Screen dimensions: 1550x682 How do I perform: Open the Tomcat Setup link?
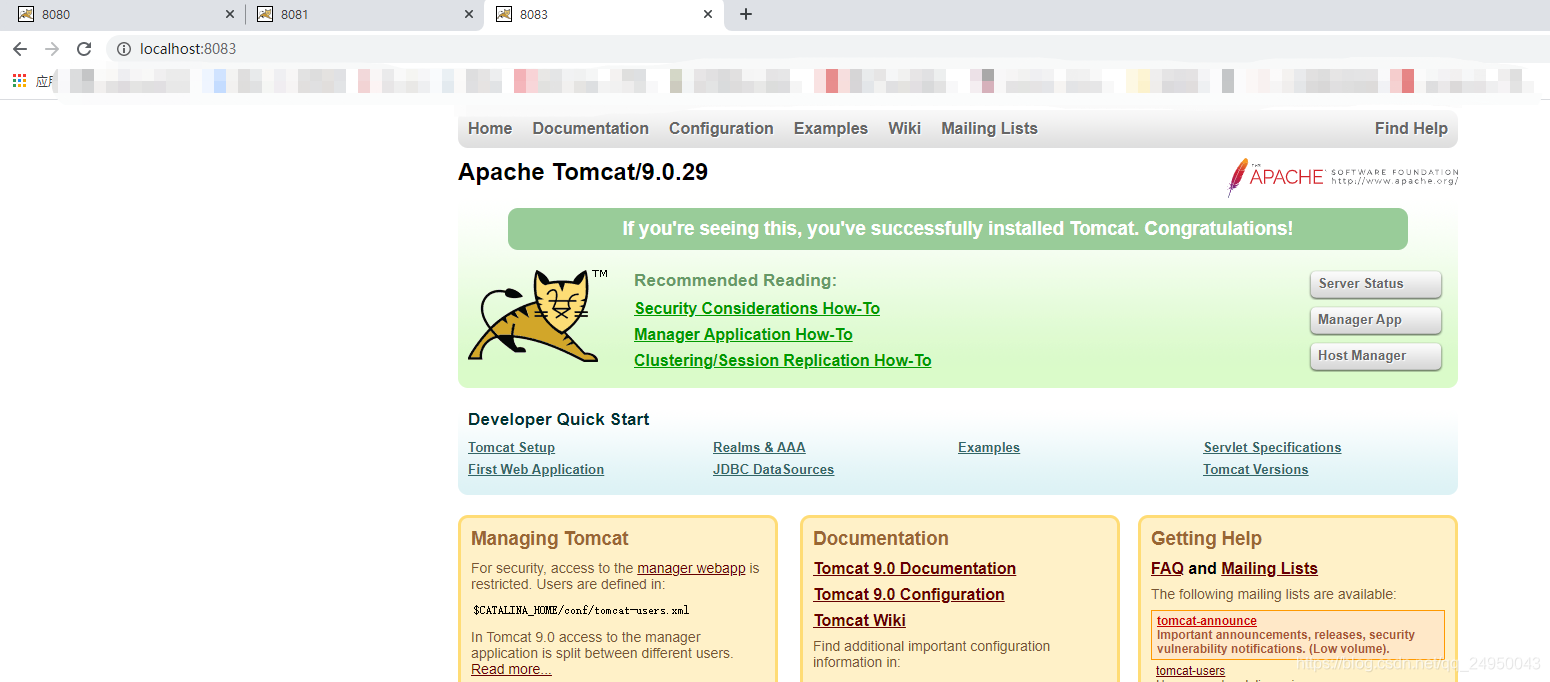(511, 447)
